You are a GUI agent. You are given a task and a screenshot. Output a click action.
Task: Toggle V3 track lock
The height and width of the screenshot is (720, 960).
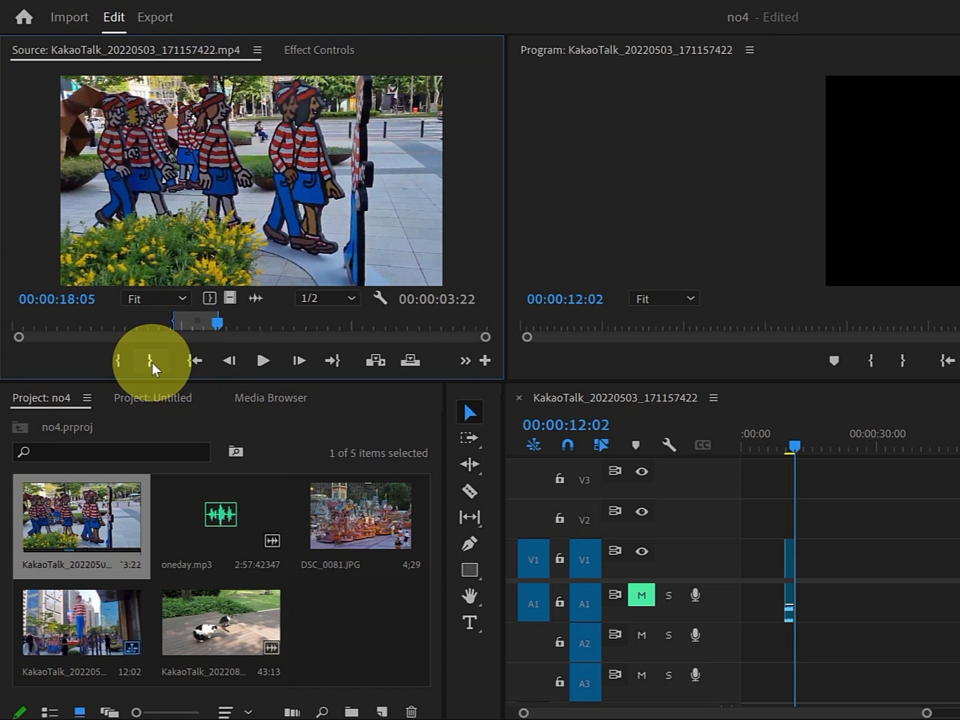pyautogui.click(x=560, y=478)
